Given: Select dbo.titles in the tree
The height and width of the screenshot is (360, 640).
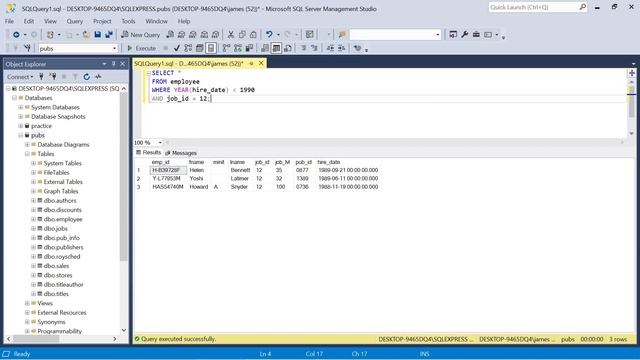Looking at the screenshot, I should pos(56,294).
